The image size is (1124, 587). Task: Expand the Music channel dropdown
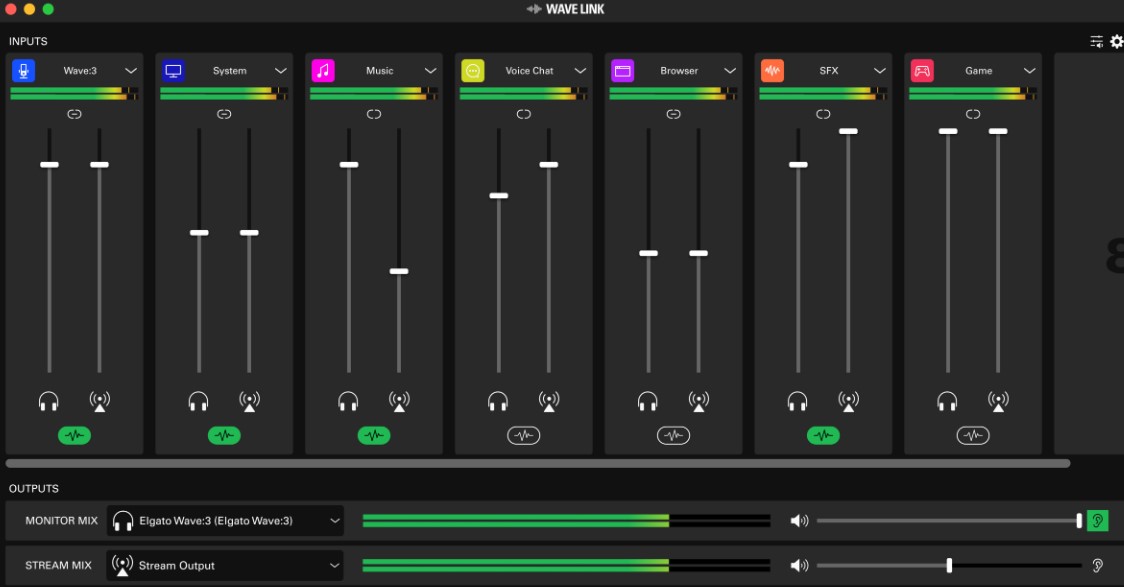[x=431, y=71]
